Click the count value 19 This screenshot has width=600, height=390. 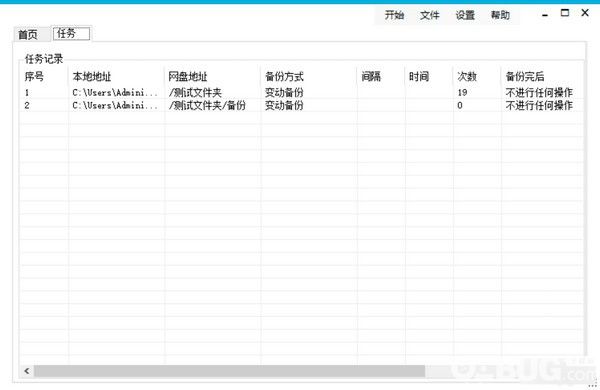coord(462,93)
